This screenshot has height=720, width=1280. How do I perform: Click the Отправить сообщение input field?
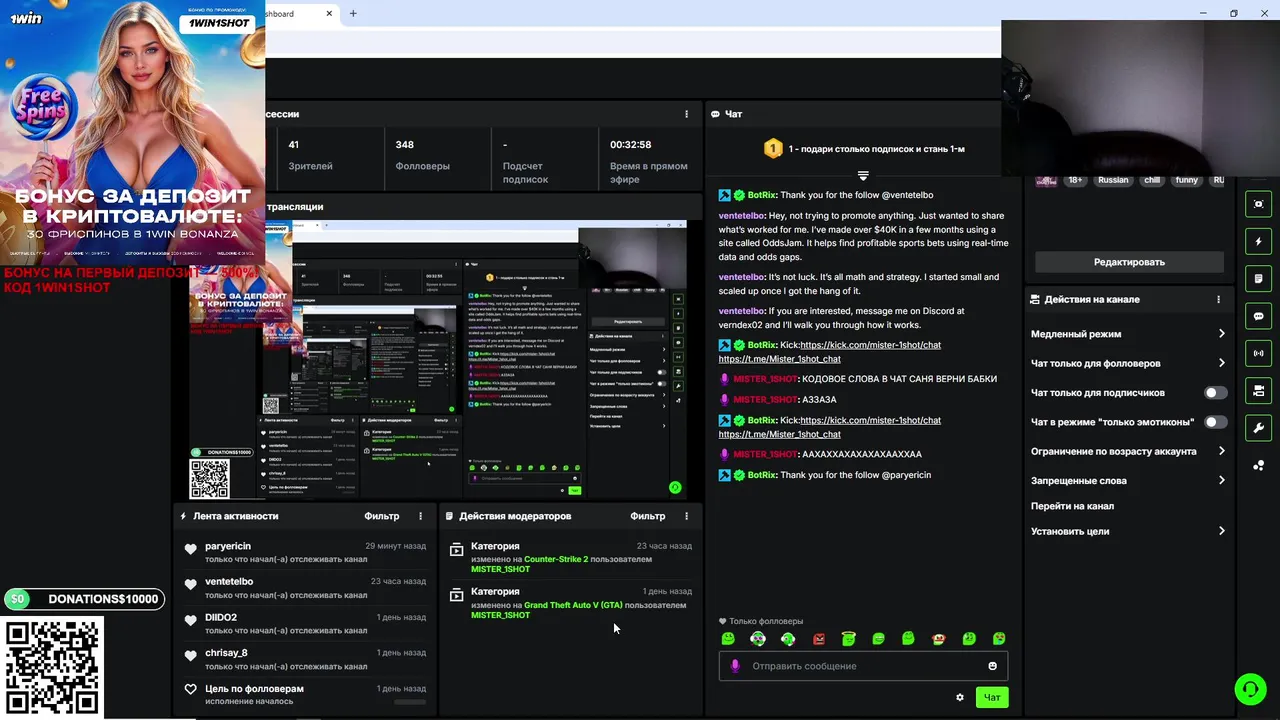(863, 666)
